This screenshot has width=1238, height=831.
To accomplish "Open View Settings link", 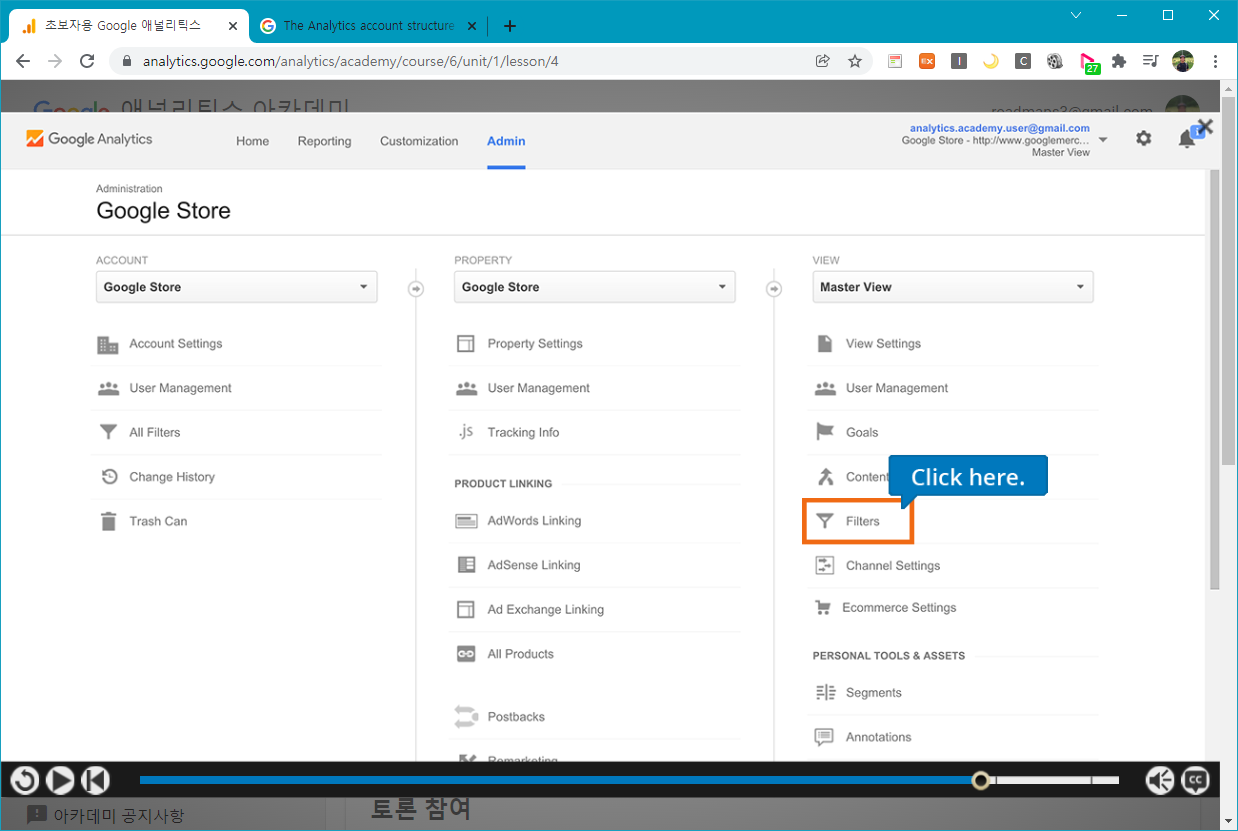I will coord(883,344).
